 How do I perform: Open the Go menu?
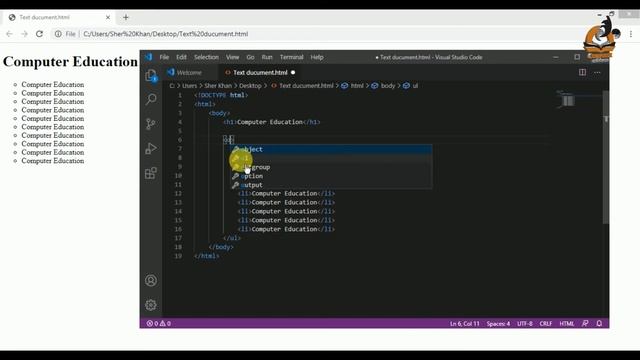click(x=250, y=57)
